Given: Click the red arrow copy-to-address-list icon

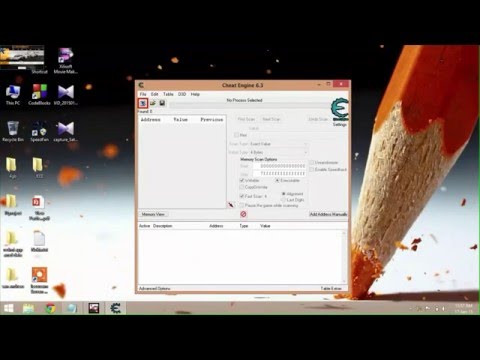Looking at the screenshot, I should pyautogui.click(x=231, y=205).
